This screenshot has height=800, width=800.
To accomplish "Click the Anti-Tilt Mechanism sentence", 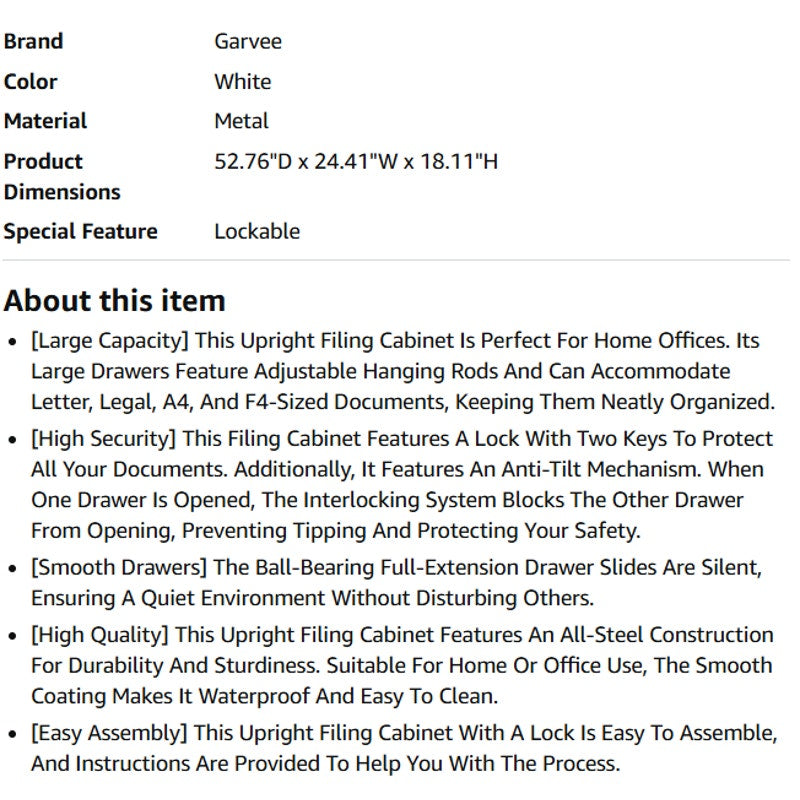I will point(468,469).
